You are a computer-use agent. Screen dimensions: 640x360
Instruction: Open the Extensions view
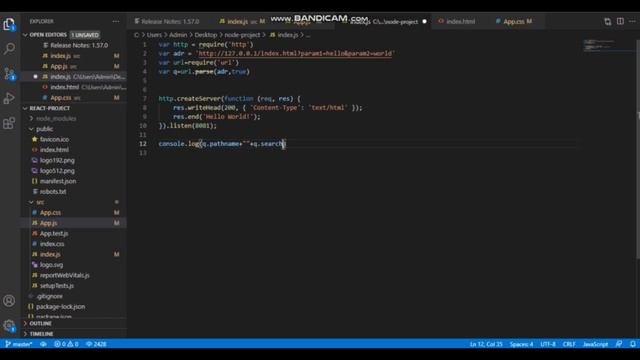point(9,123)
